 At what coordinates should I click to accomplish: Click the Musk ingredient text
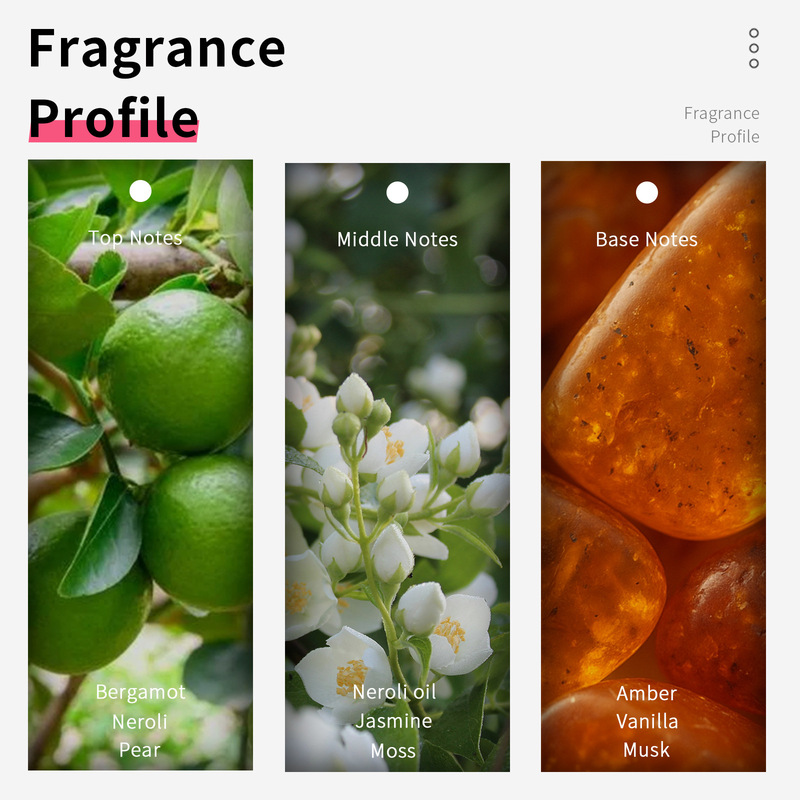coord(646,750)
